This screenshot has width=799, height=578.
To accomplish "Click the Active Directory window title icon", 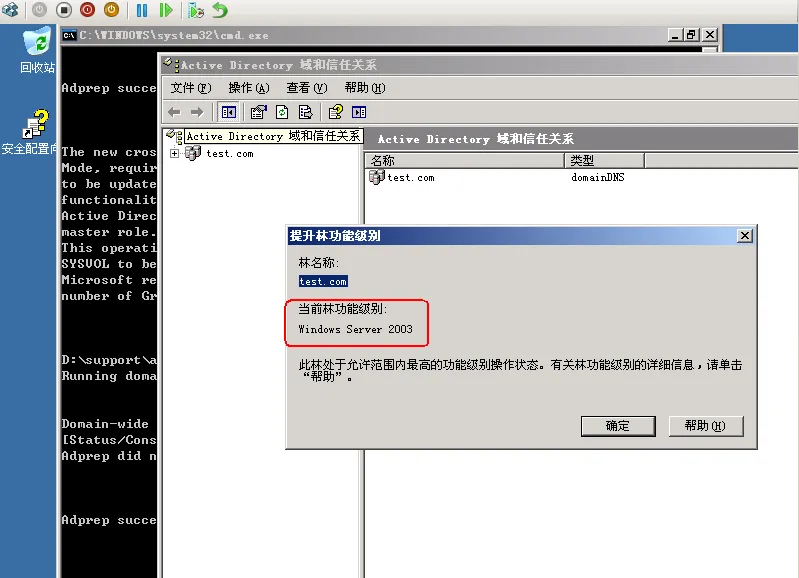I will click(171, 65).
